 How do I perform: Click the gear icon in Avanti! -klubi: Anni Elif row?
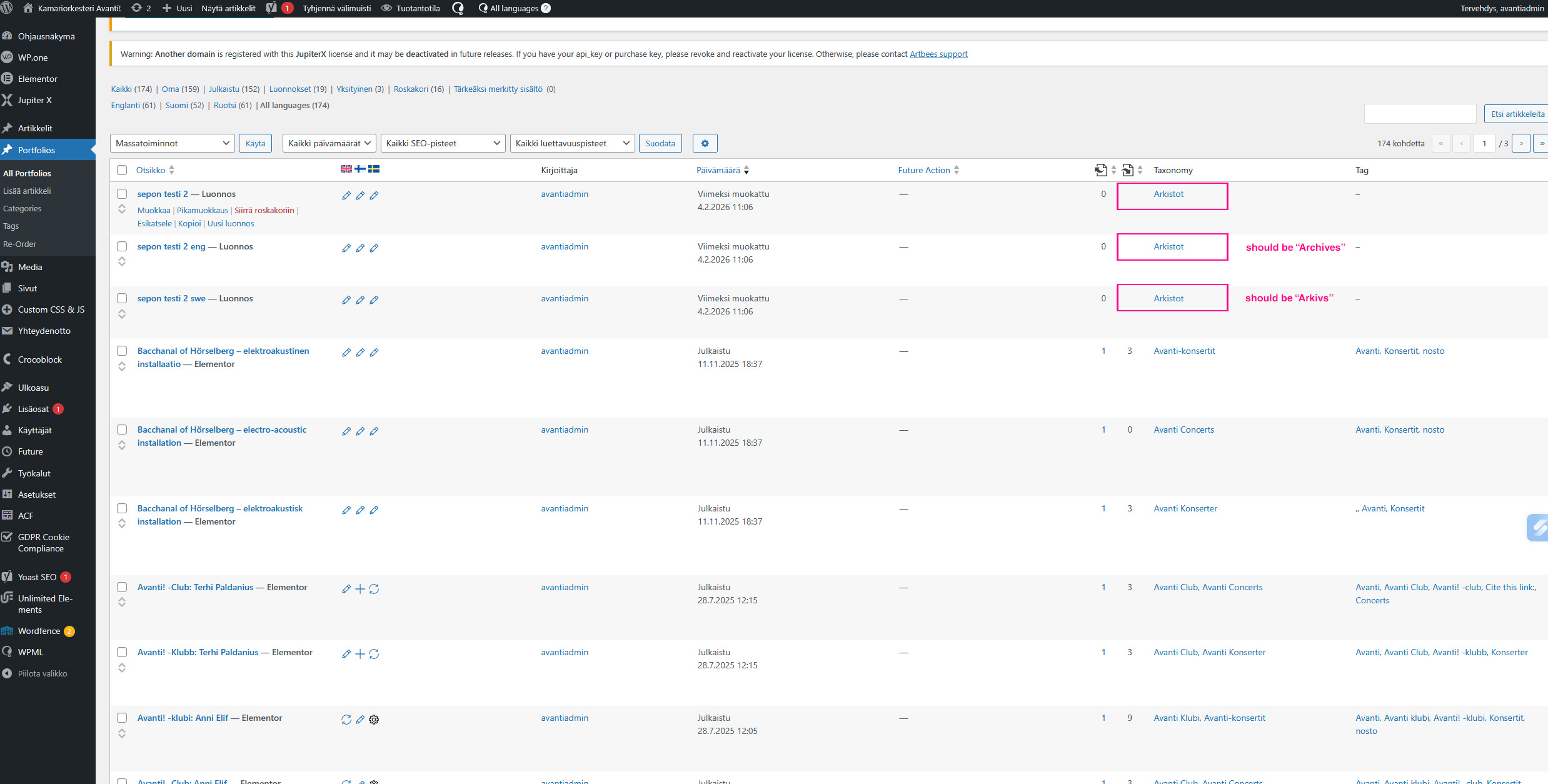(x=374, y=720)
